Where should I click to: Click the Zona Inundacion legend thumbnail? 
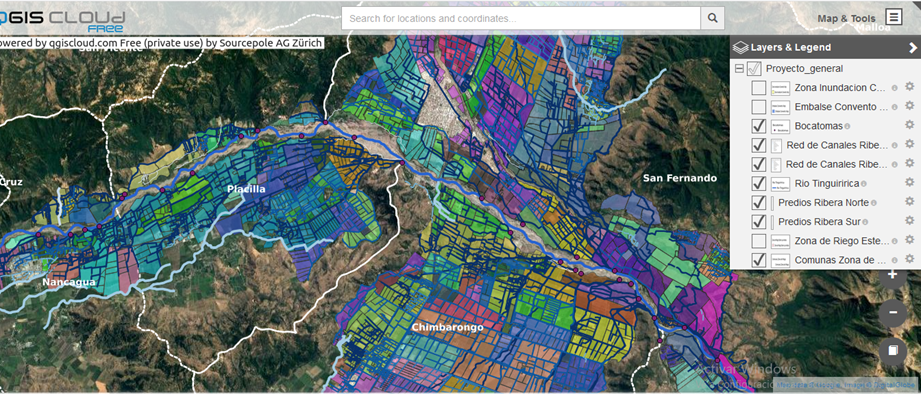(x=781, y=88)
